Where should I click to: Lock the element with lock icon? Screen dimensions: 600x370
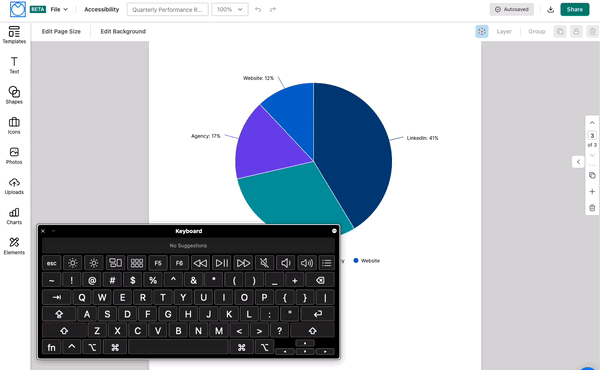point(576,31)
